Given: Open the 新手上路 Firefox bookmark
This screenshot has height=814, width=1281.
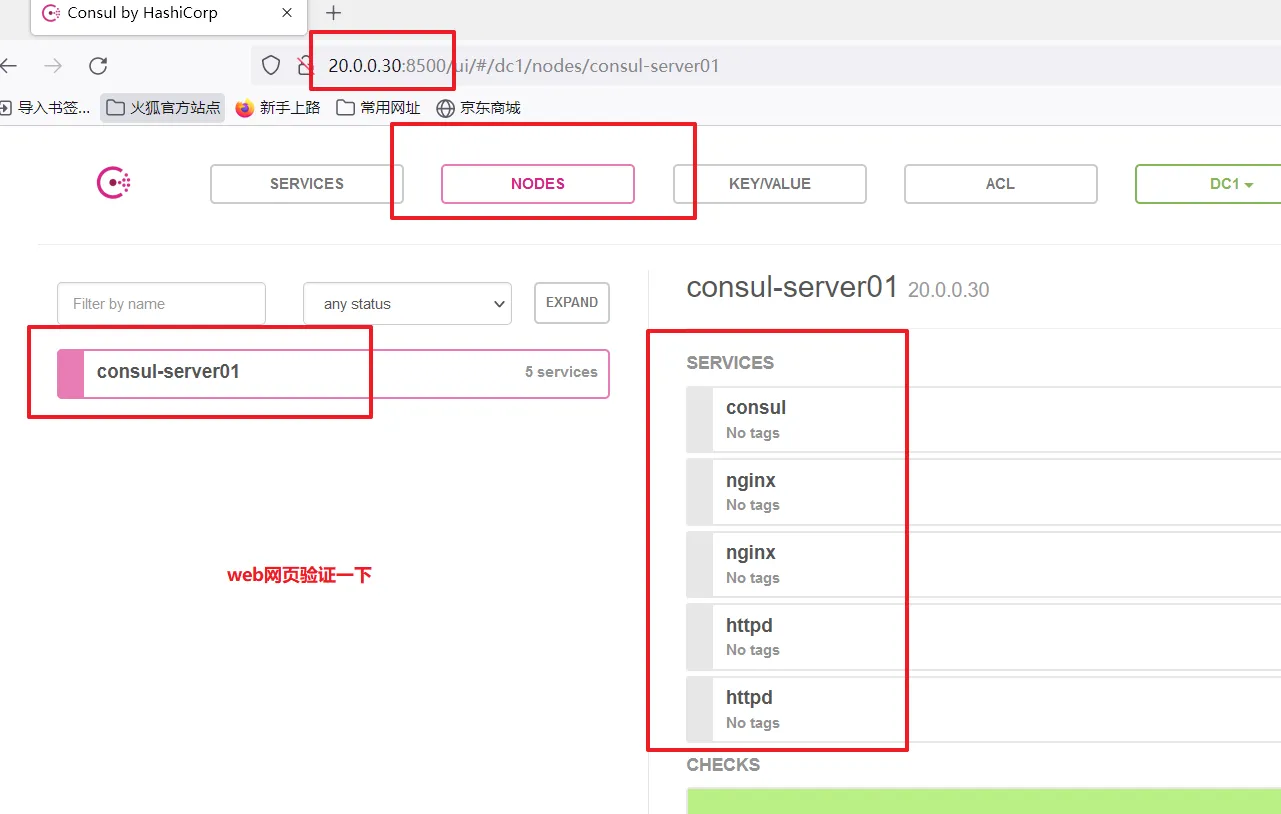Looking at the screenshot, I should (x=278, y=107).
